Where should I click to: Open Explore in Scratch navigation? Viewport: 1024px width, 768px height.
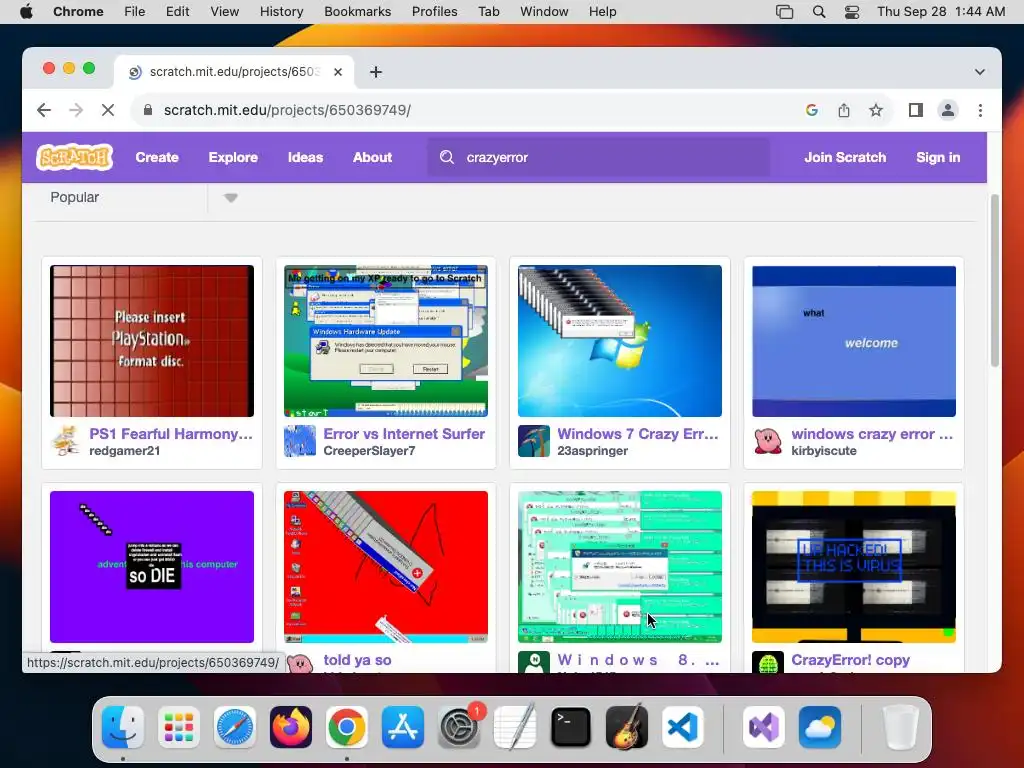tap(233, 157)
